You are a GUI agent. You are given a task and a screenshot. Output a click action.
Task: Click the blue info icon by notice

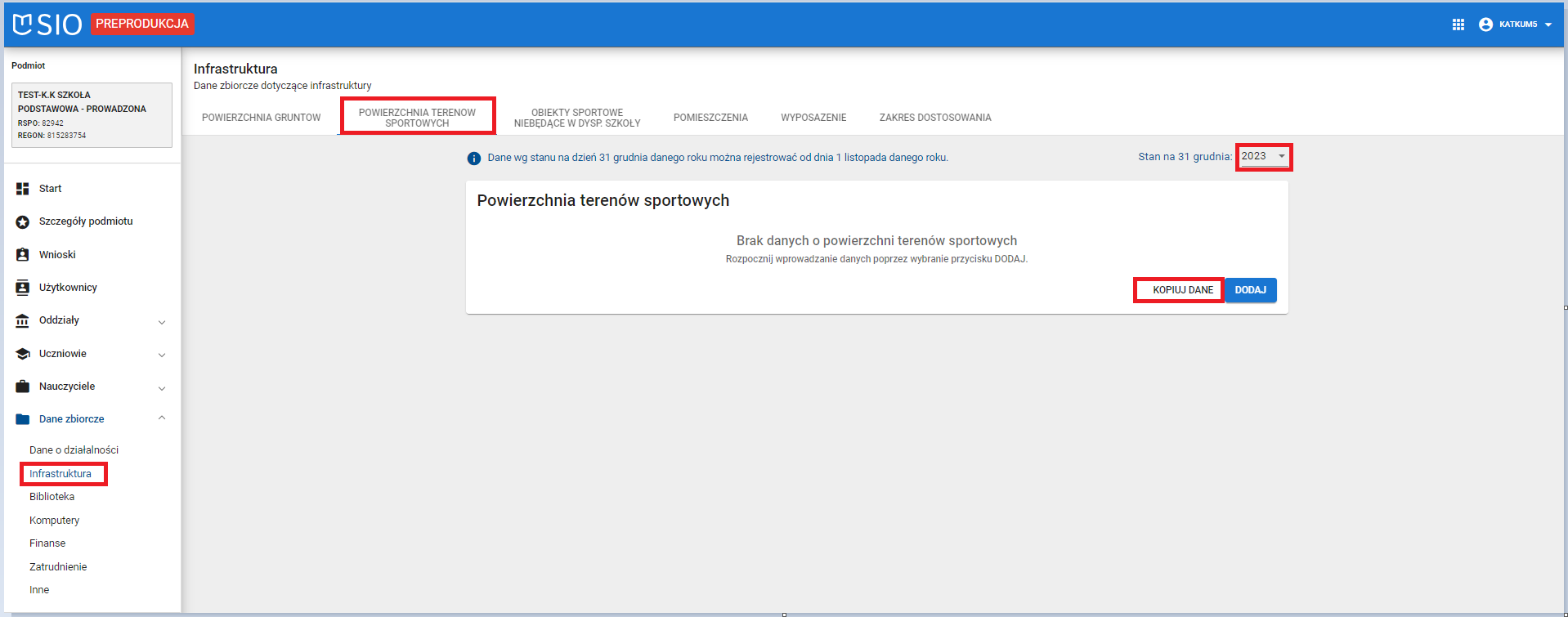point(473,159)
